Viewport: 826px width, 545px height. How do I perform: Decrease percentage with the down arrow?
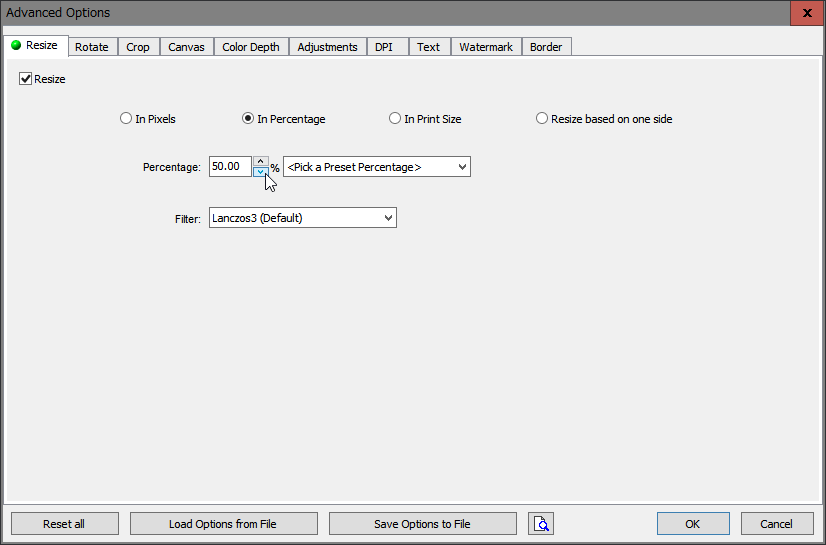tap(260, 172)
